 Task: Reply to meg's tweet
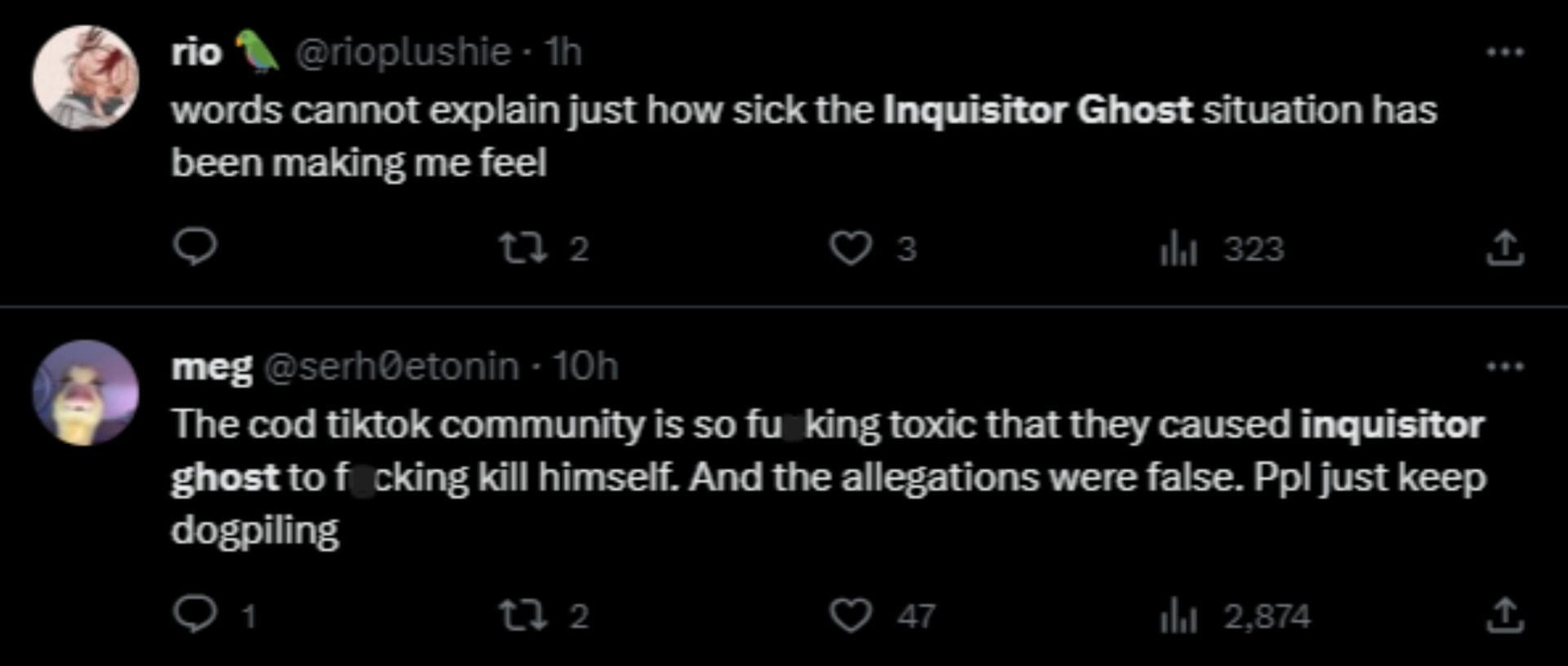point(194,615)
